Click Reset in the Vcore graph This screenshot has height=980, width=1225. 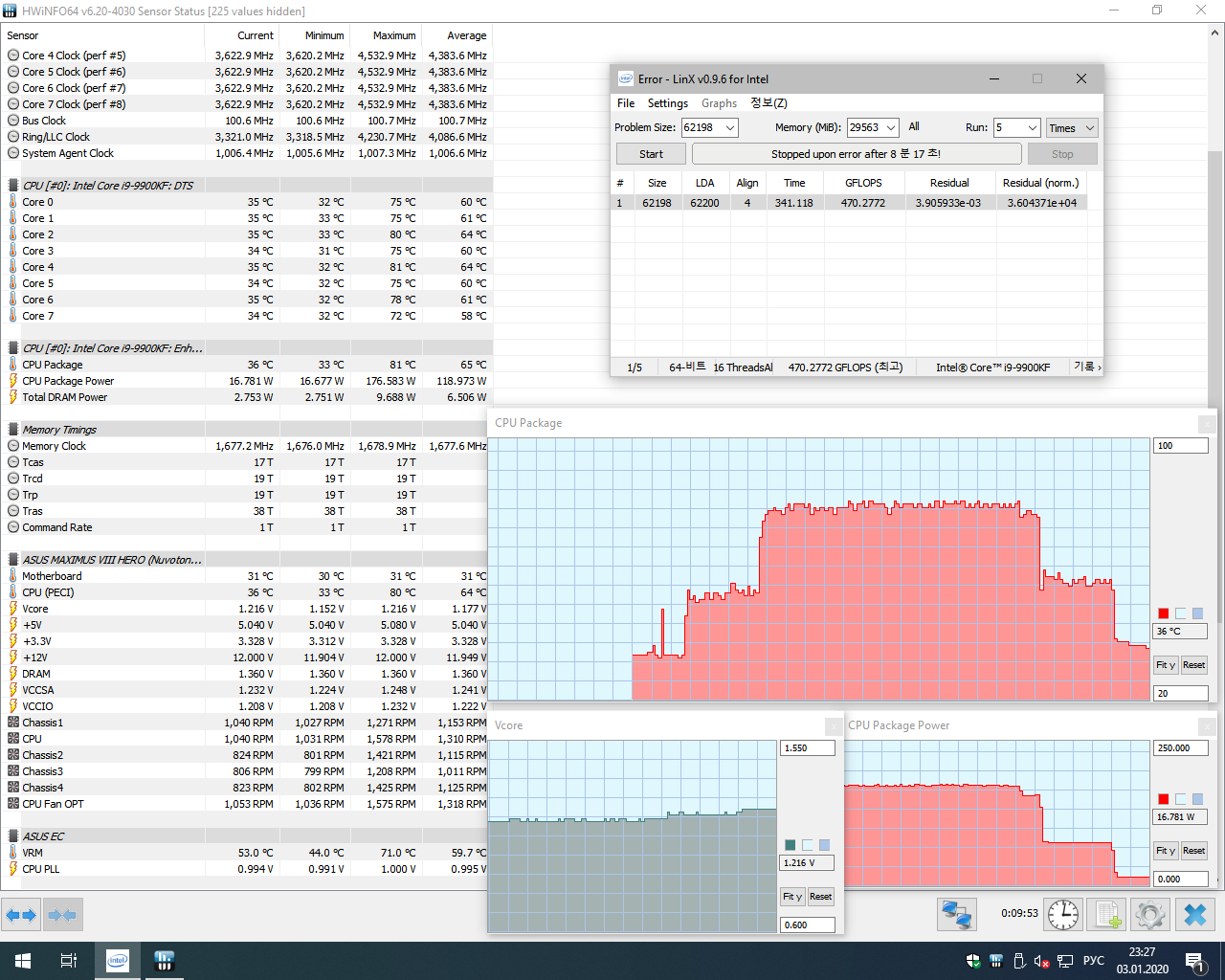pyautogui.click(x=820, y=897)
